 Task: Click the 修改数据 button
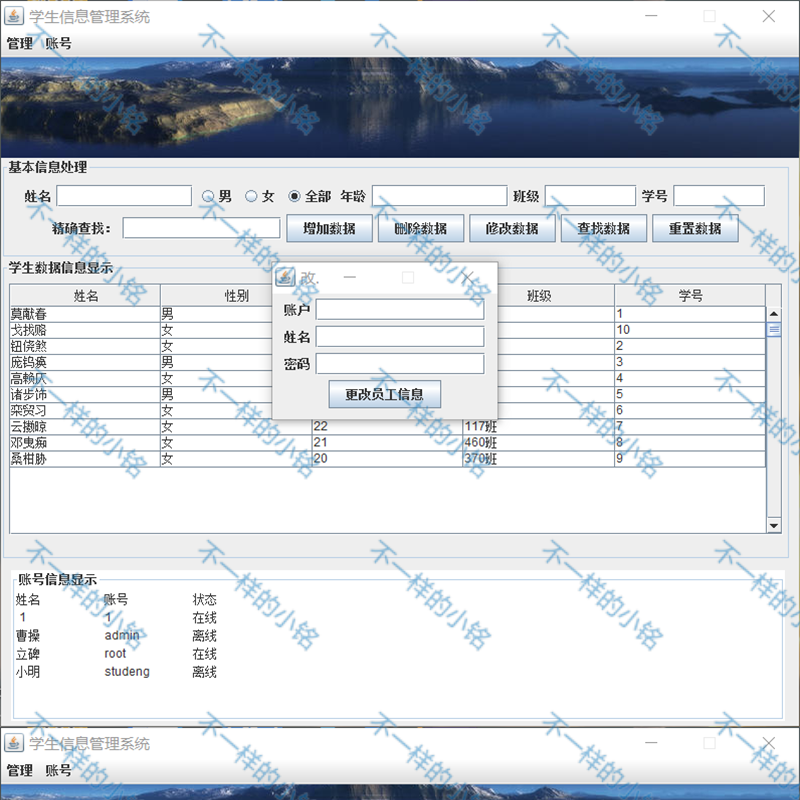coord(512,228)
